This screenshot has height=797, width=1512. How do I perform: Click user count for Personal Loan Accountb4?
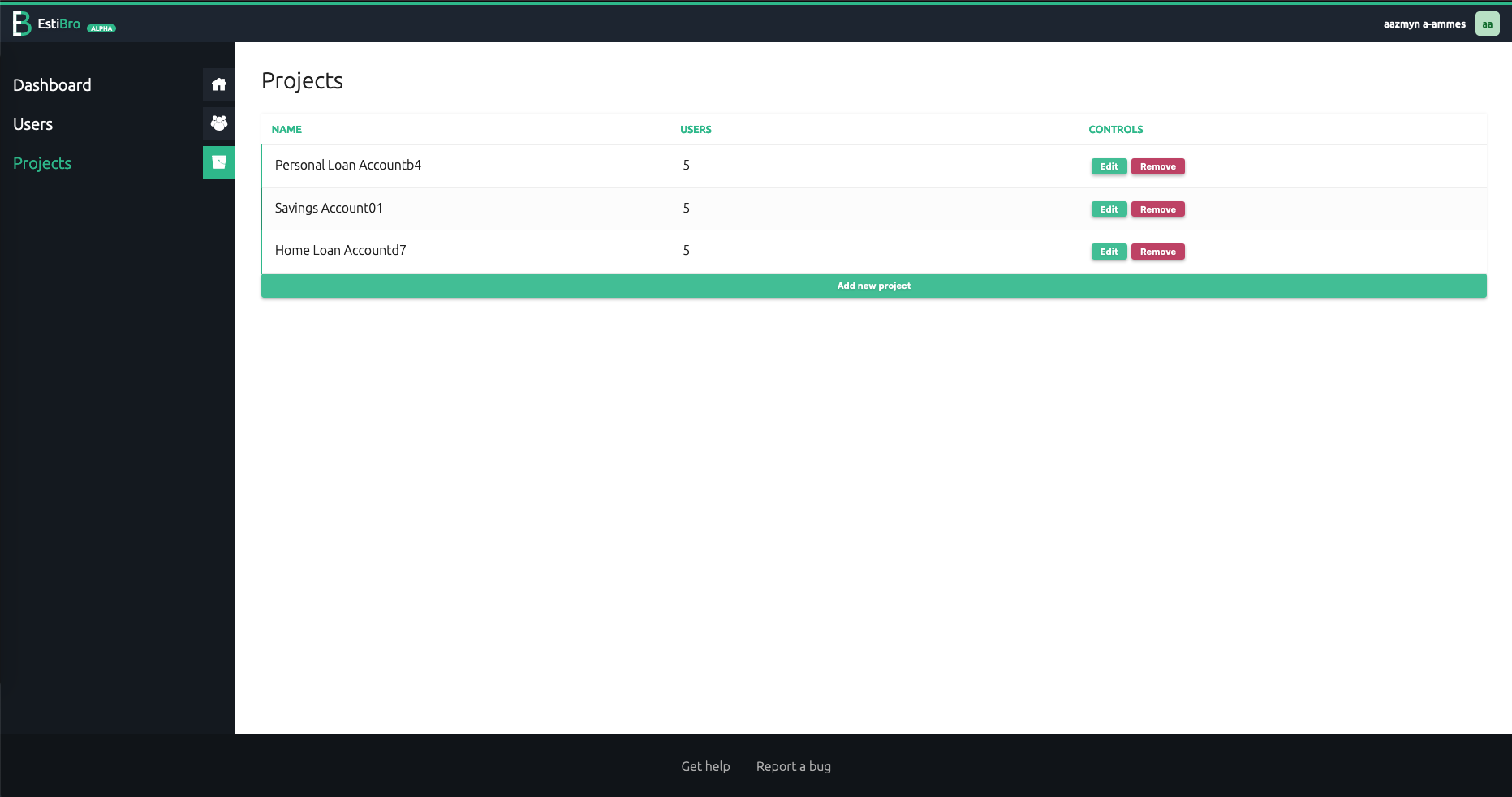687,166
